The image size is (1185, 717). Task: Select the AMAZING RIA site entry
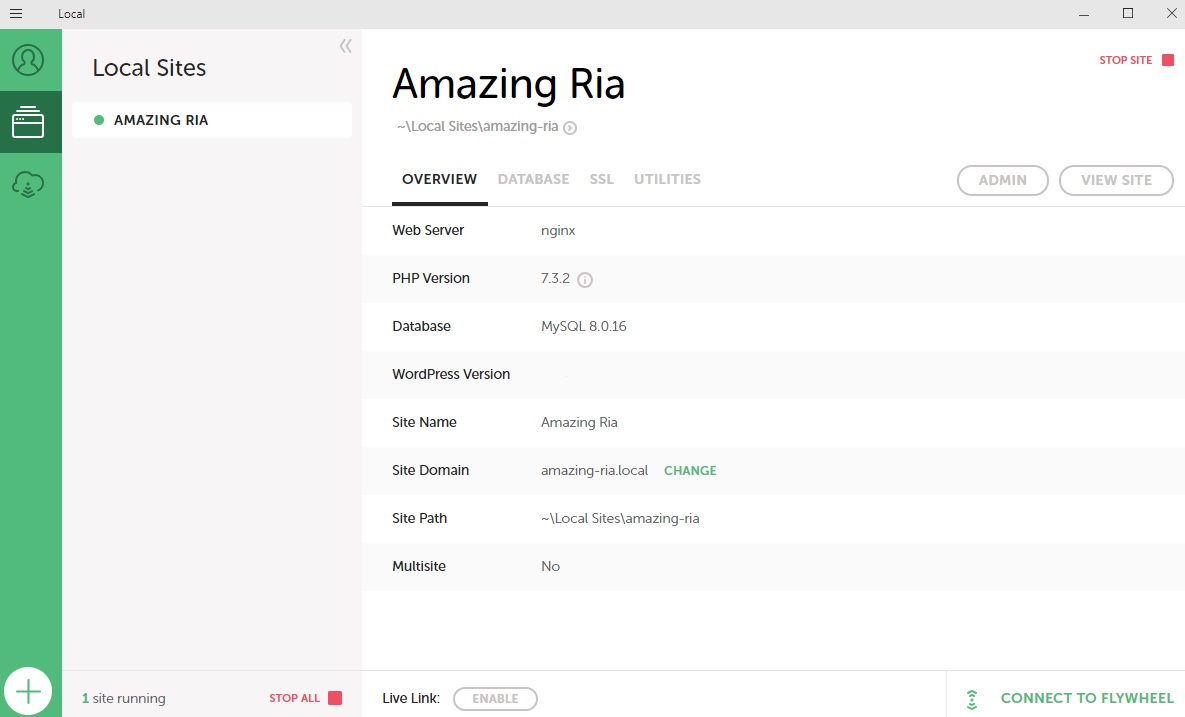pos(212,120)
